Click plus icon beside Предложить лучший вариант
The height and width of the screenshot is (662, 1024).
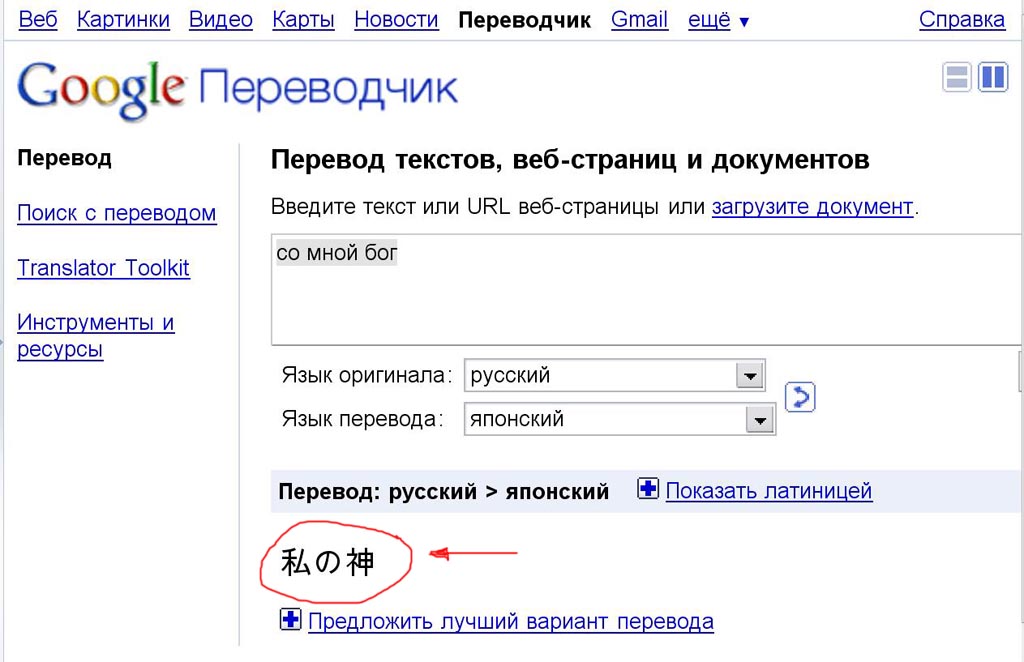(x=290, y=620)
